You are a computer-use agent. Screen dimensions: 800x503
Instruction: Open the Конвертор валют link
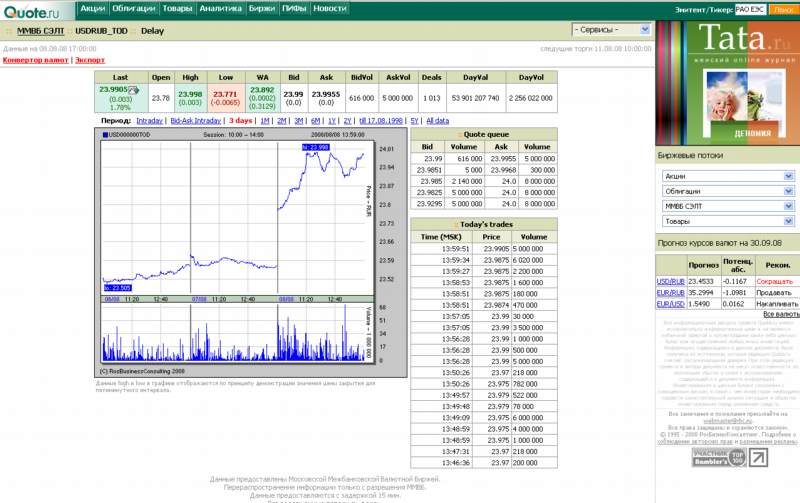coord(35,60)
